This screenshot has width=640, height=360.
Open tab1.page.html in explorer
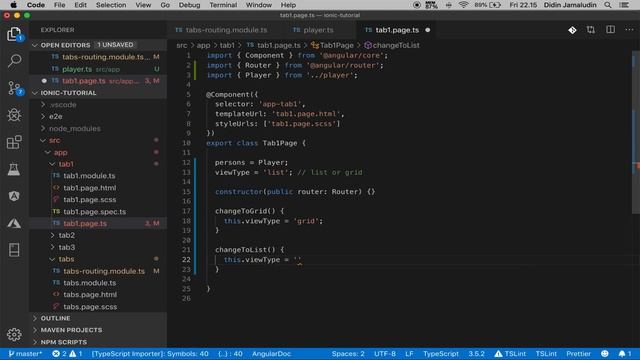89,188
